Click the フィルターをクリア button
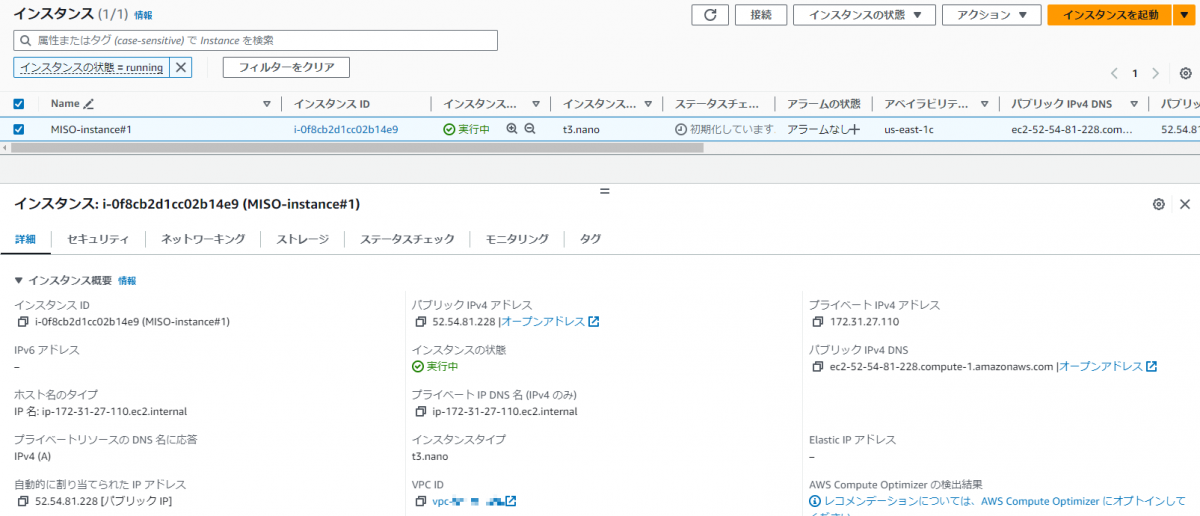This screenshot has height=516, width=1200. (286, 67)
